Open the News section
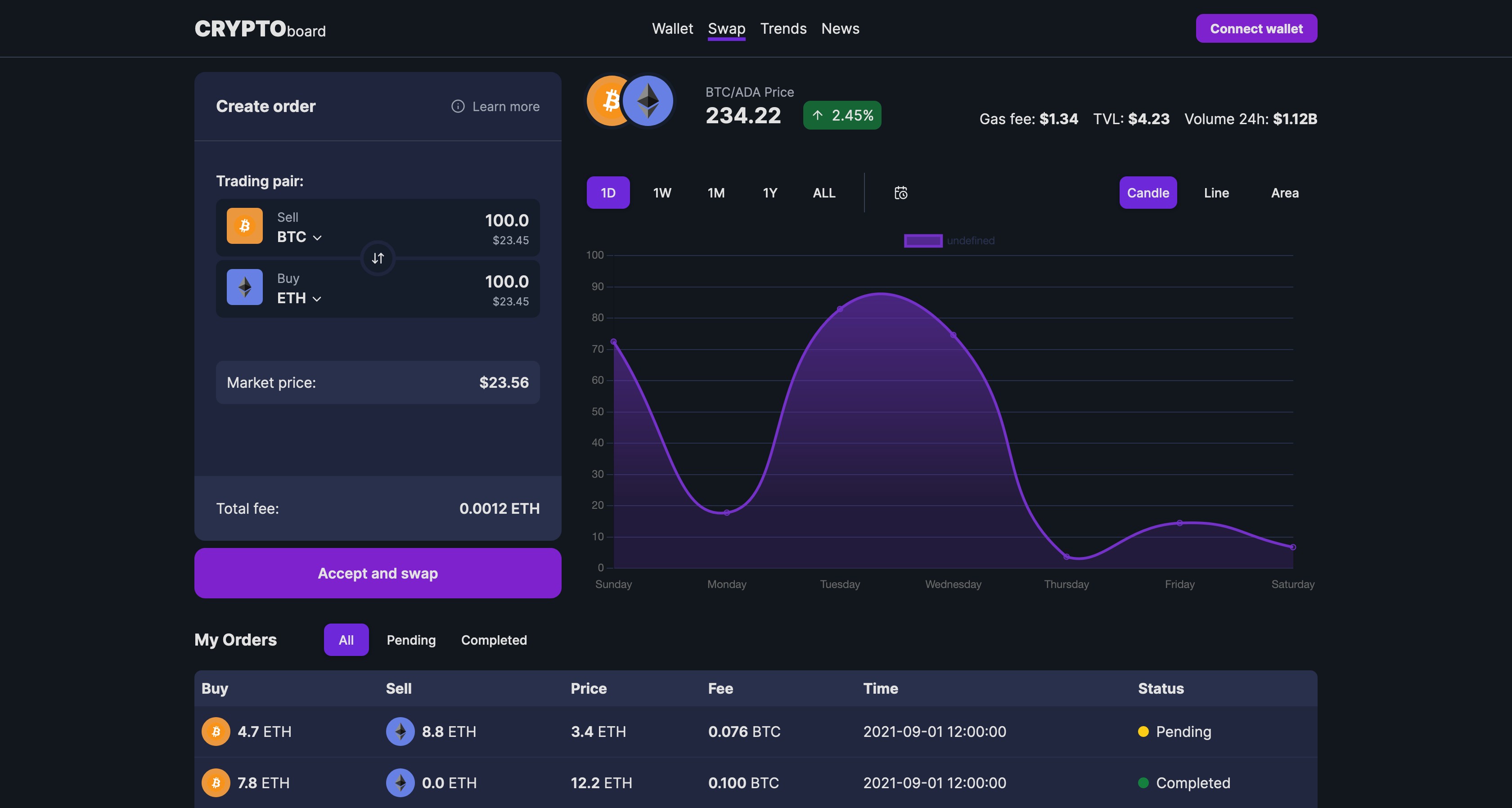The image size is (1512, 808). (x=841, y=29)
